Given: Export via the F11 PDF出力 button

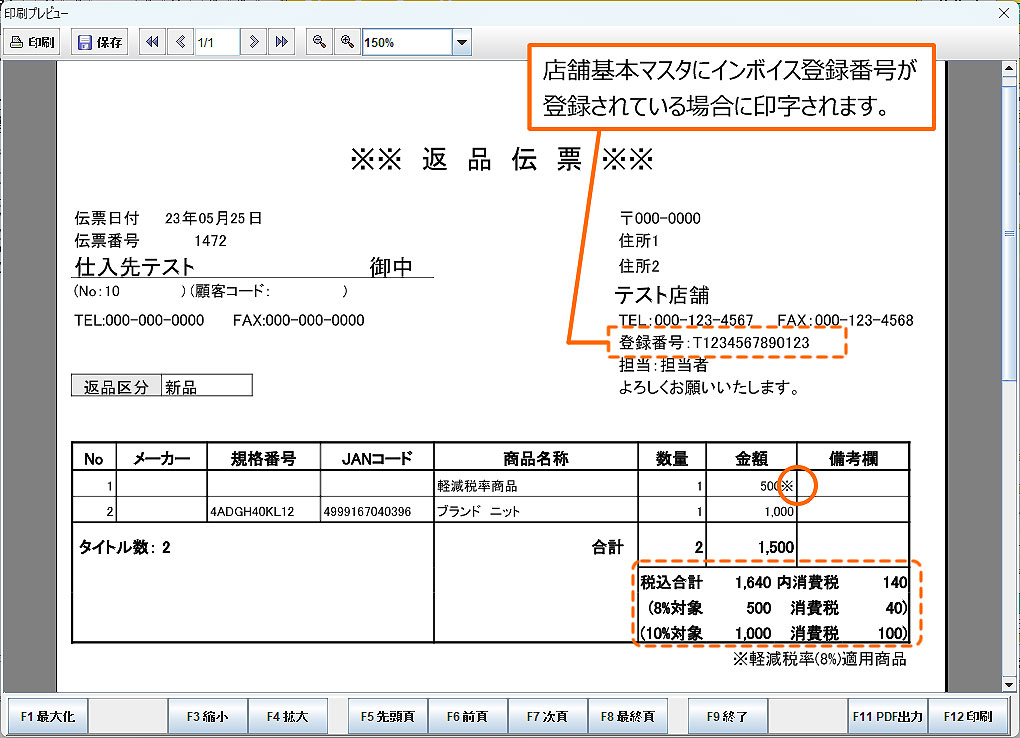Looking at the screenshot, I should (887, 716).
